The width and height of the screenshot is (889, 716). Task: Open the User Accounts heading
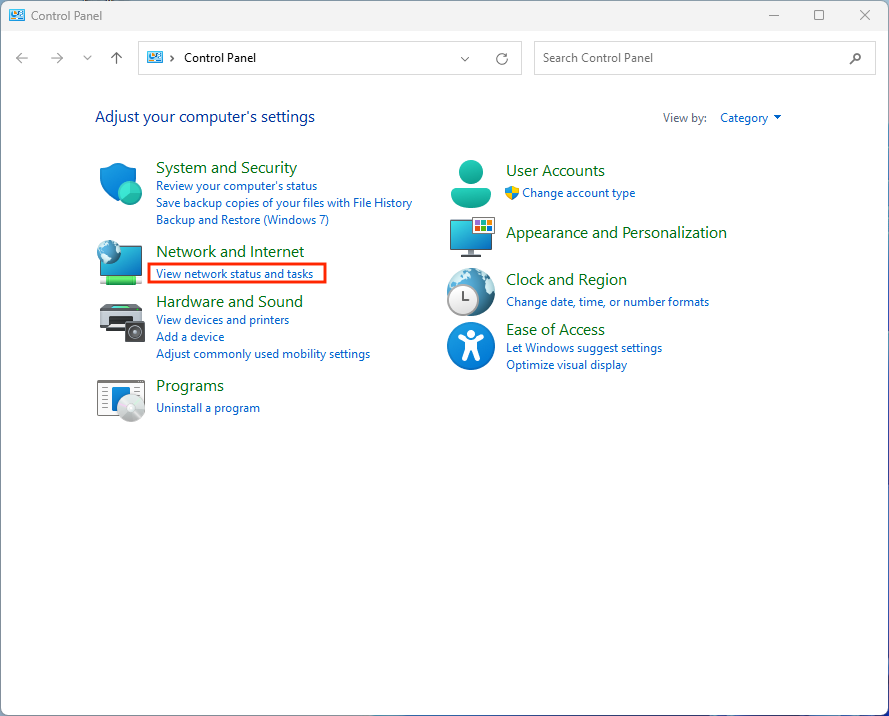(x=556, y=171)
